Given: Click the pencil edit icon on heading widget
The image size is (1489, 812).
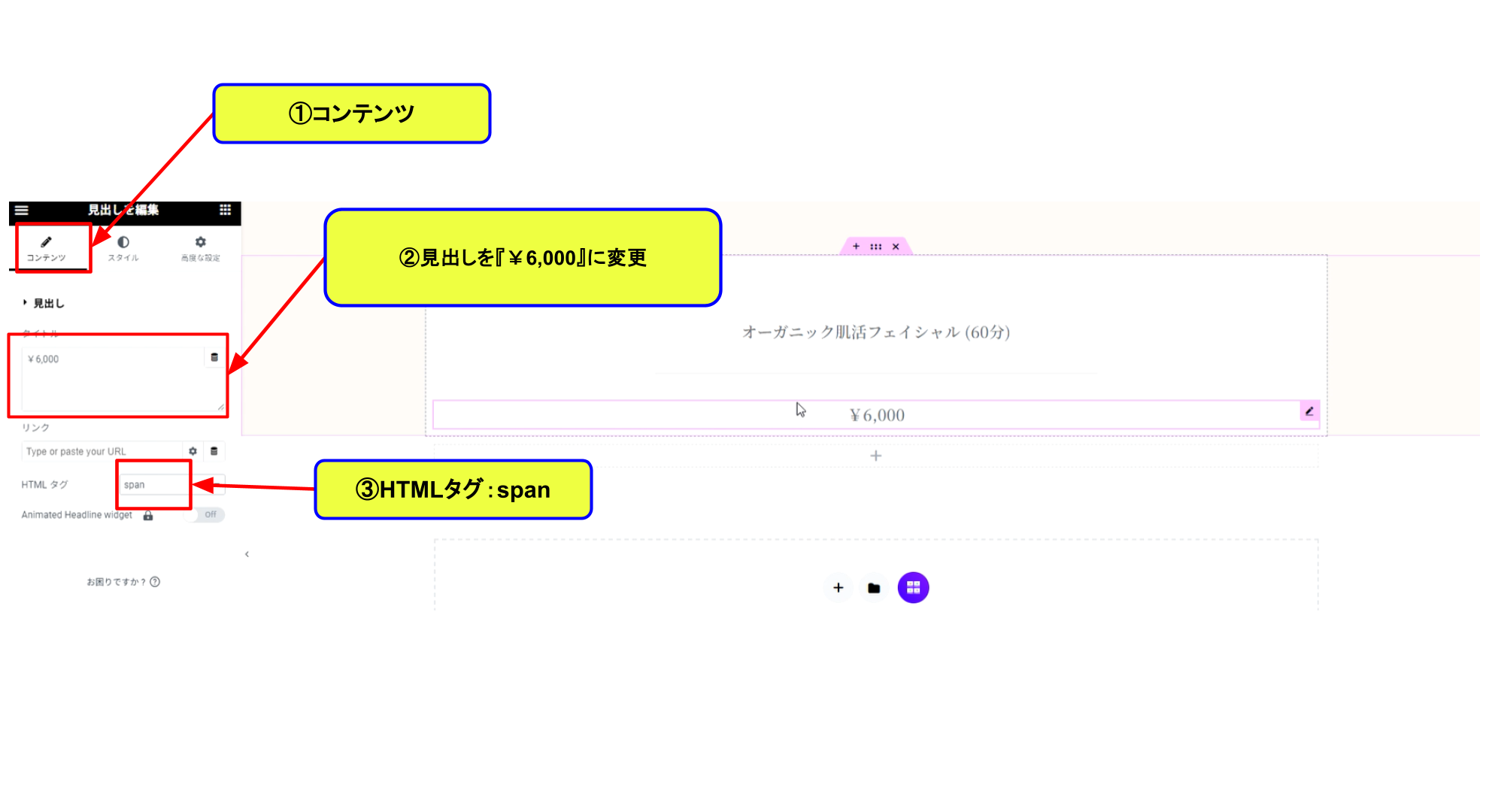Looking at the screenshot, I should coord(1309,411).
